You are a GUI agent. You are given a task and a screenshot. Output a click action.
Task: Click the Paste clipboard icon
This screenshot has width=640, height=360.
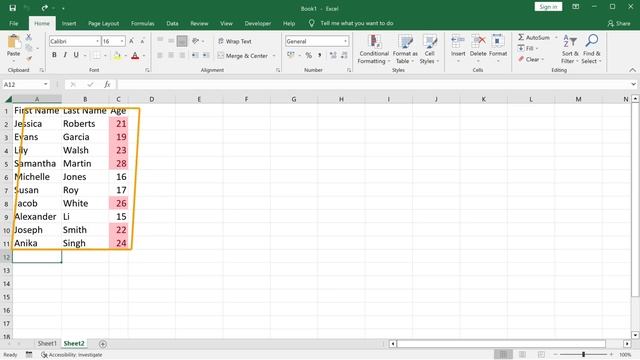(13, 42)
